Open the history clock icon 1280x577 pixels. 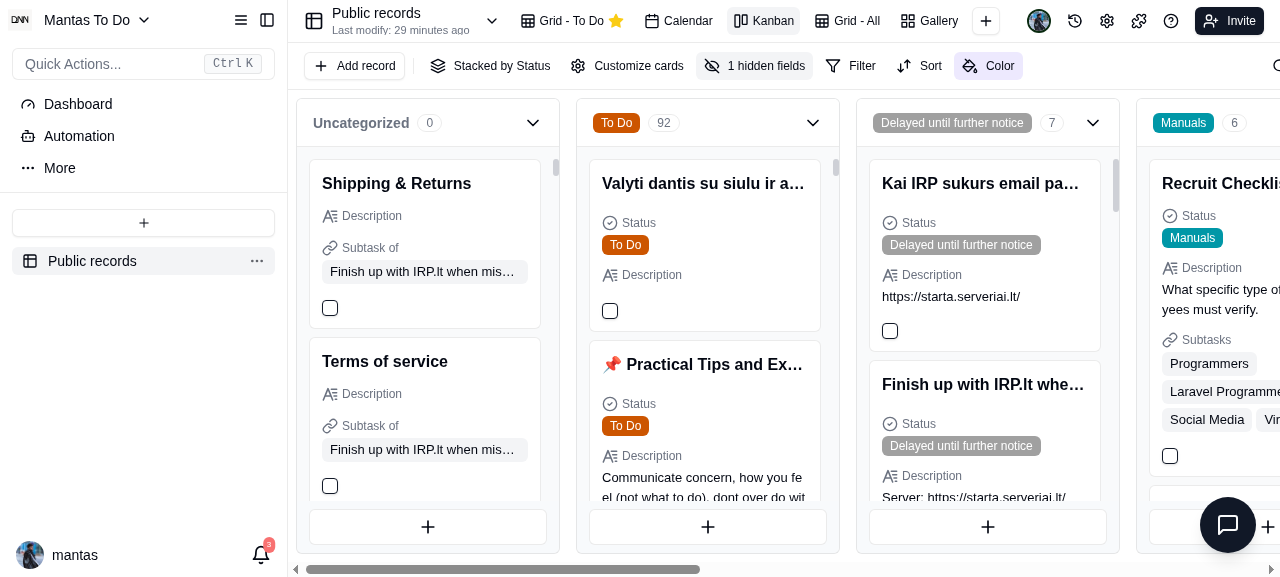[x=1075, y=21]
